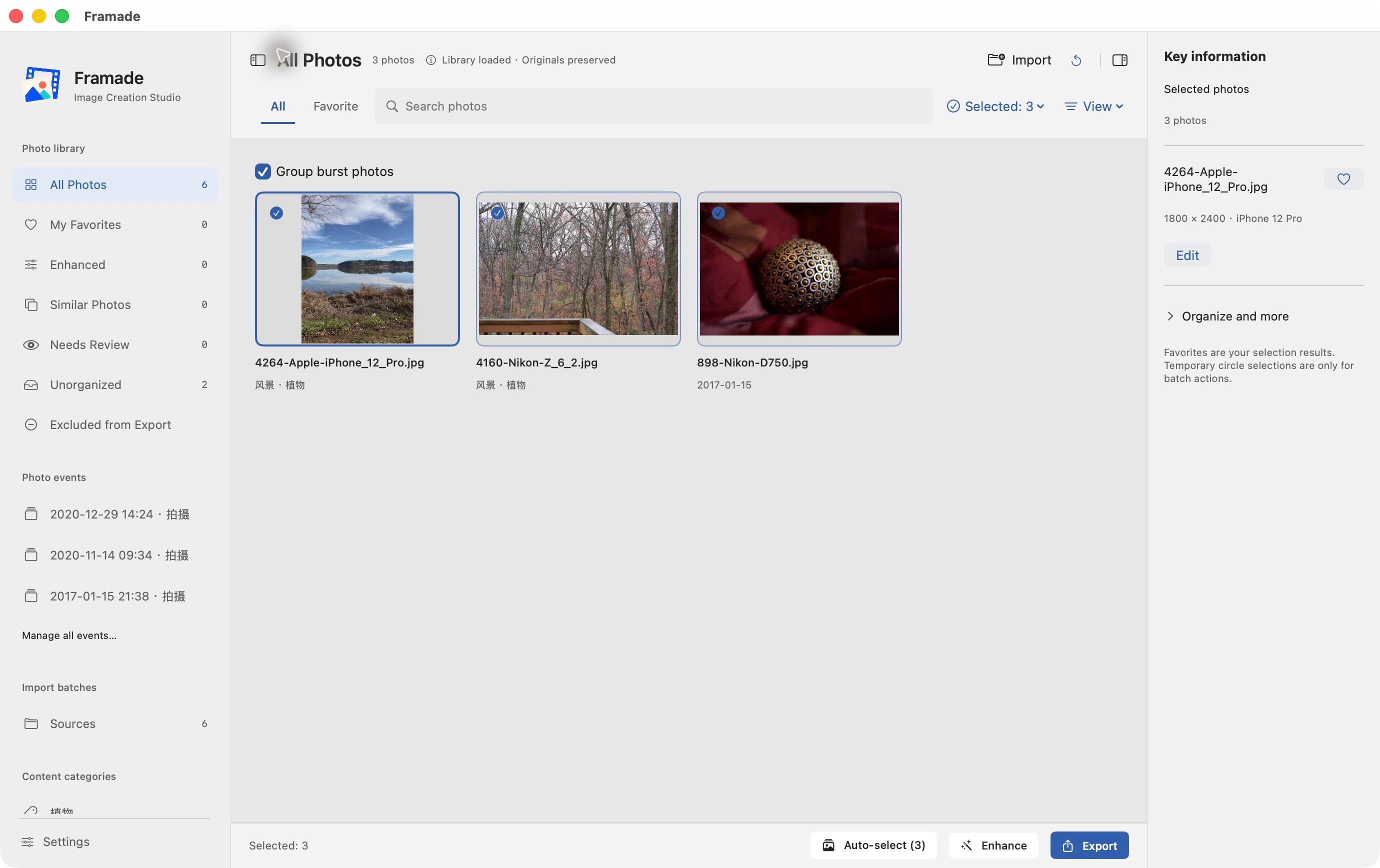The height and width of the screenshot is (868, 1380).
Task: Deselect the 4160-Nikon-Z_6_2.jpg selection circle
Action: point(497,213)
